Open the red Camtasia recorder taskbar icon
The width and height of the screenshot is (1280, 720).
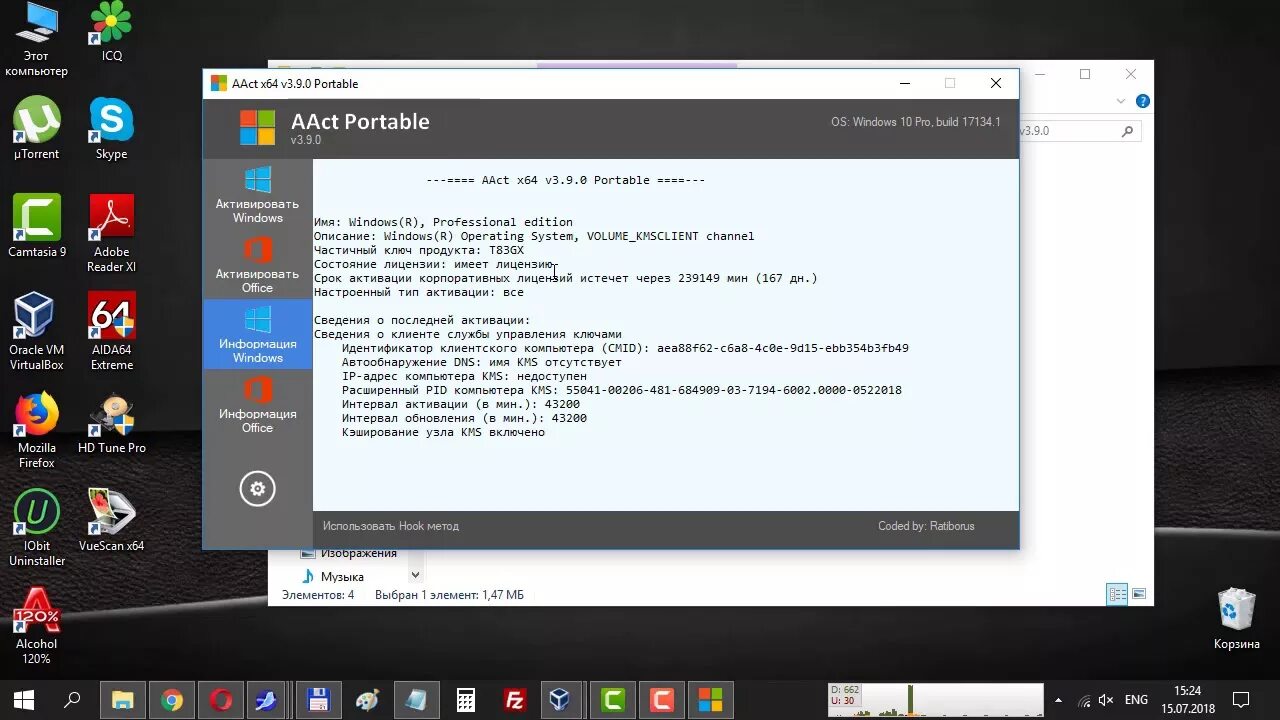(x=662, y=699)
